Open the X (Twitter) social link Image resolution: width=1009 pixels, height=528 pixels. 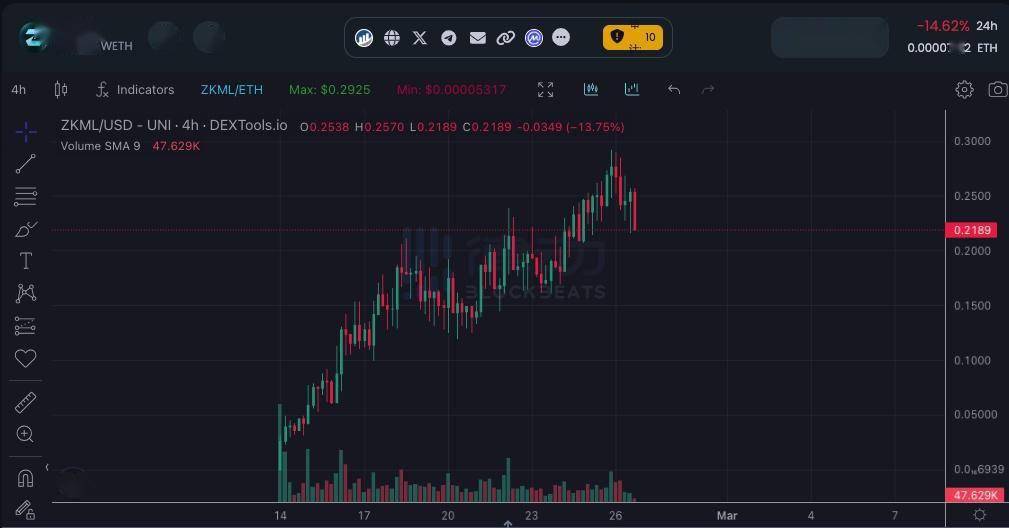420,38
